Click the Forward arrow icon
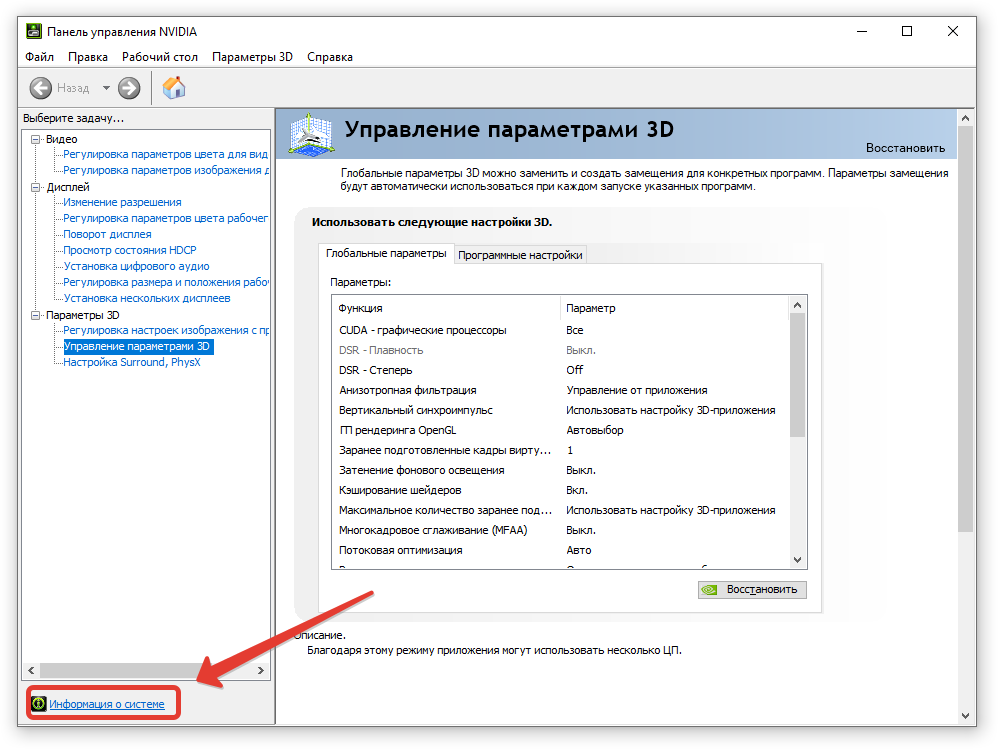 pyautogui.click(x=129, y=88)
